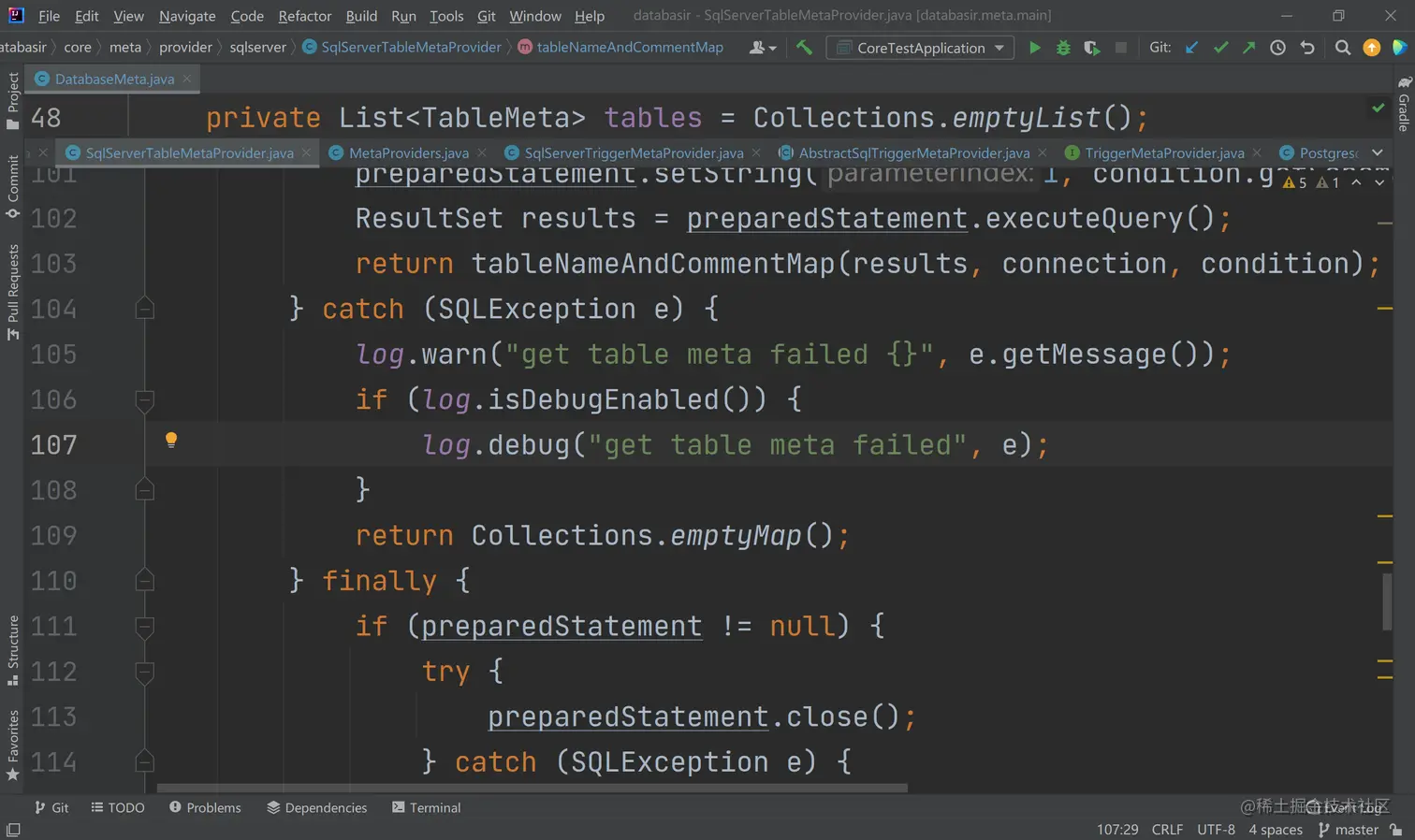Switch to SqlServerTriggerMetaProvider.java tab
1415x840 pixels.
pos(634,152)
